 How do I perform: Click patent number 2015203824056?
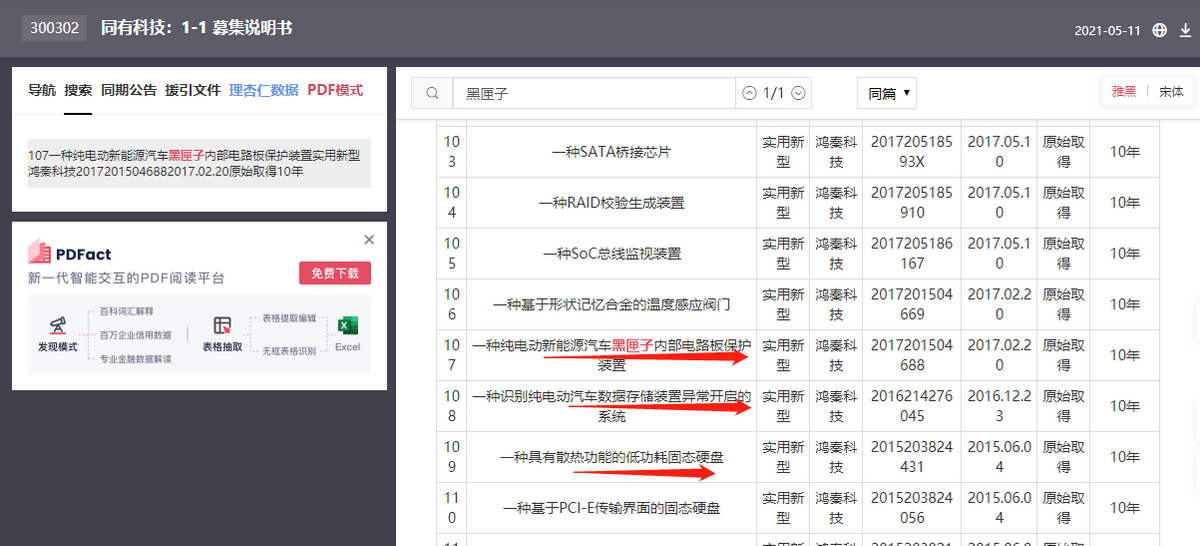click(x=911, y=508)
